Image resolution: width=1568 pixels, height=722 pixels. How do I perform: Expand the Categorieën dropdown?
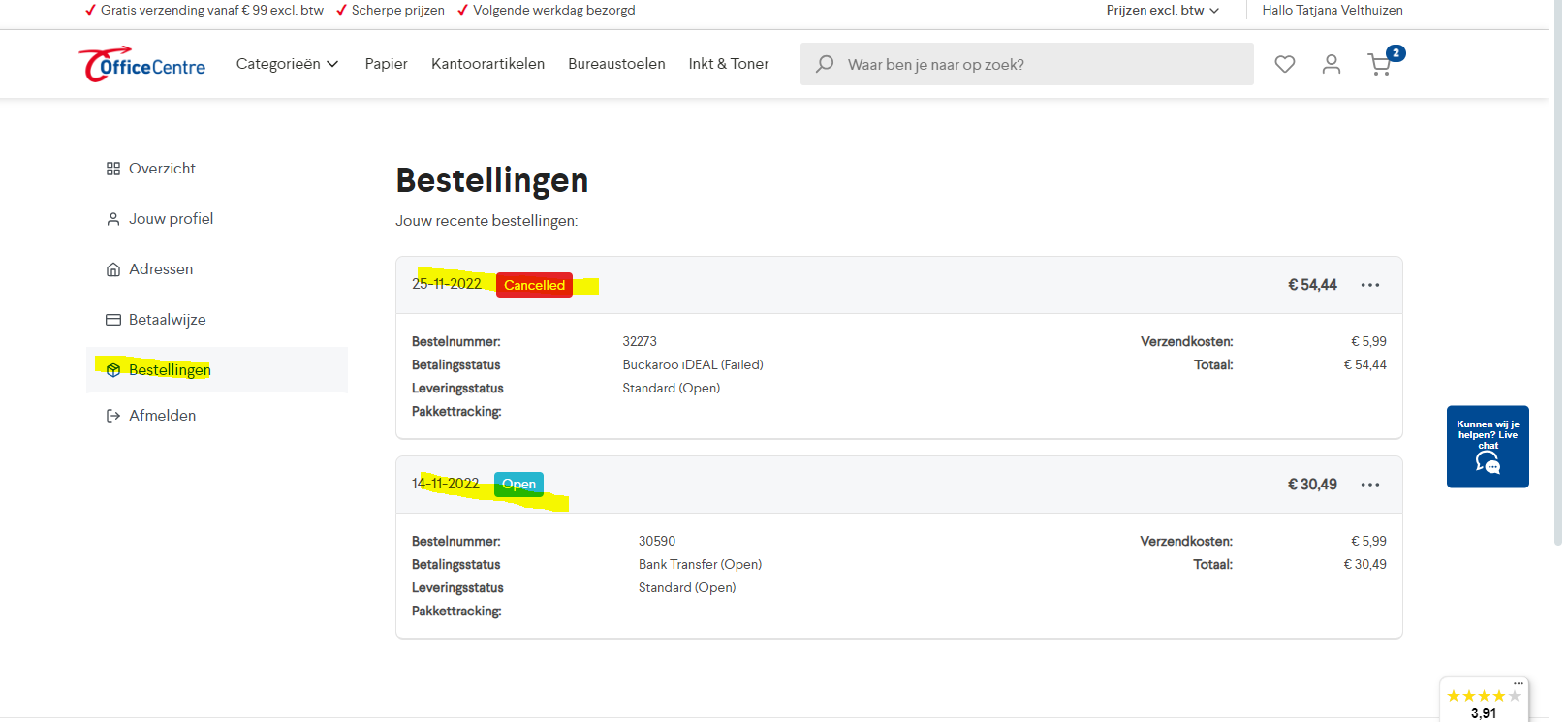(287, 64)
